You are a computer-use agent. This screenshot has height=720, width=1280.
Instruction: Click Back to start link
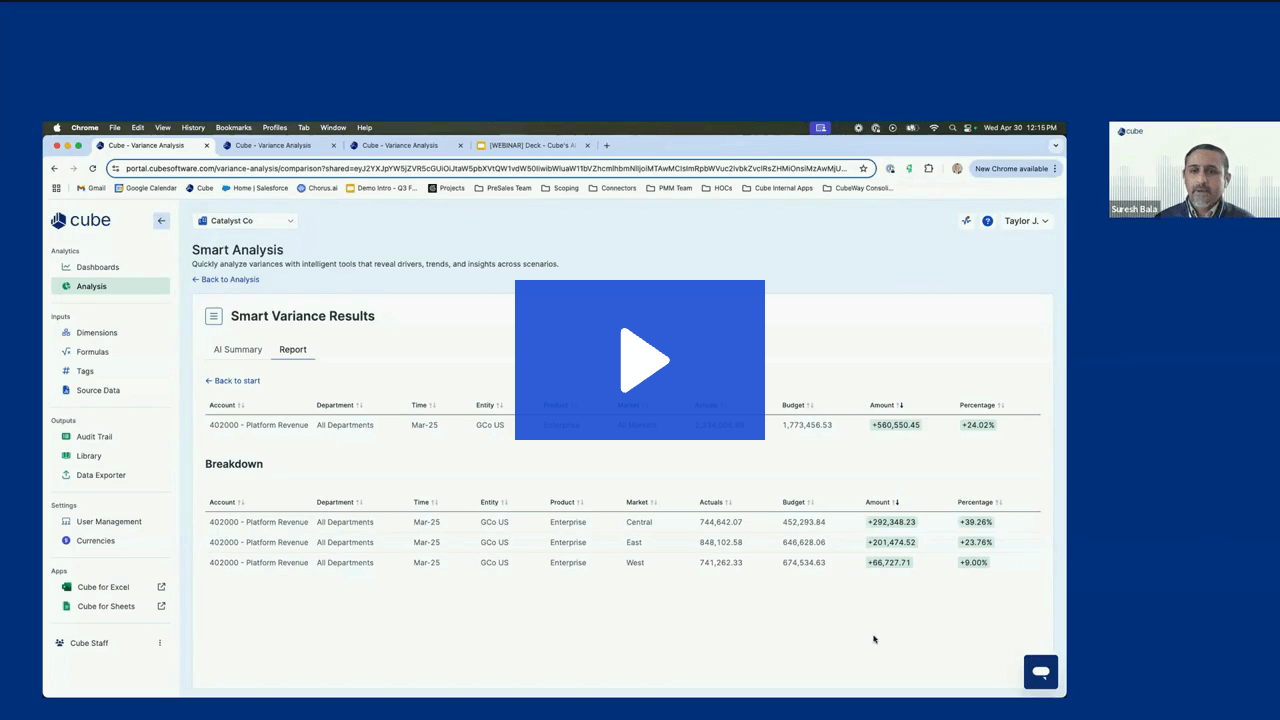[233, 381]
